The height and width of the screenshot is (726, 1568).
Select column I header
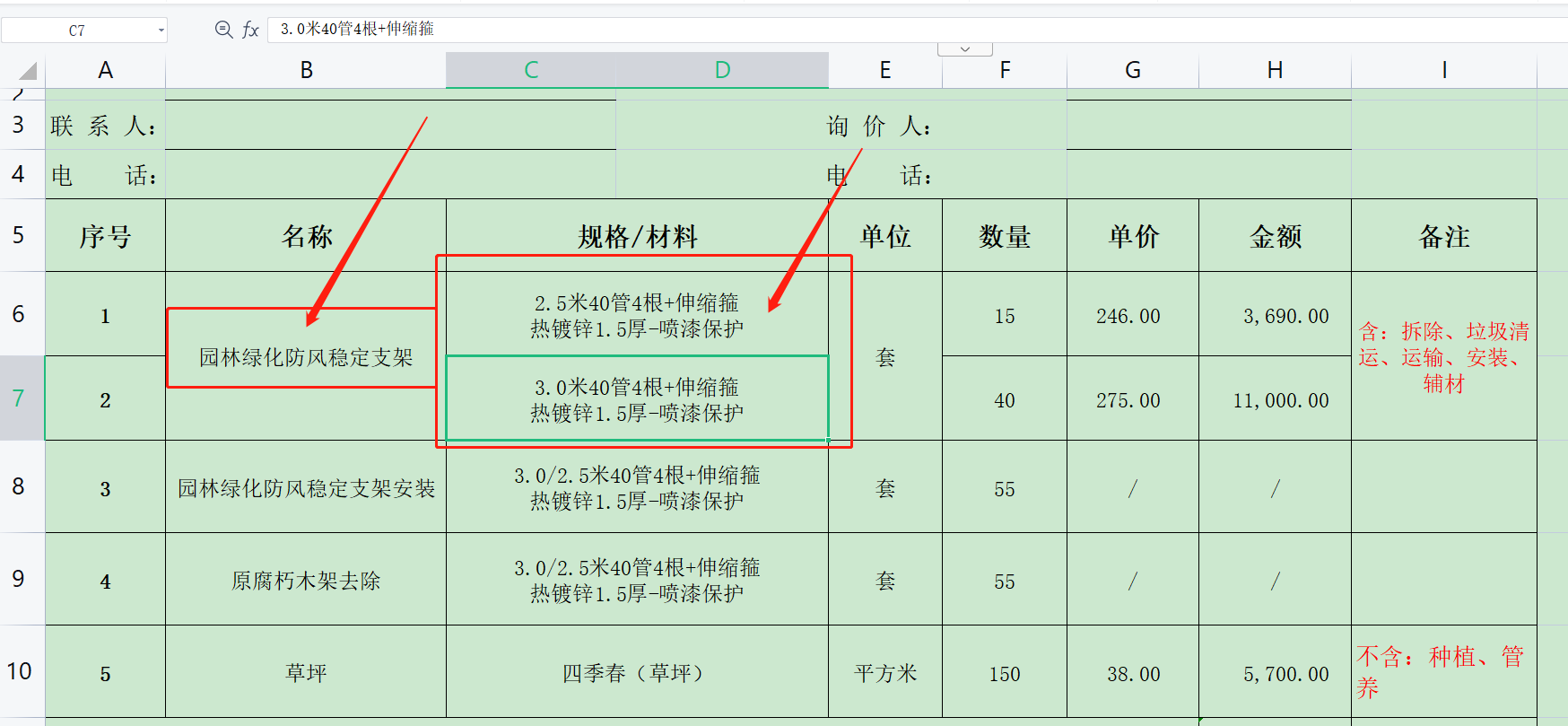click(x=1444, y=70)
